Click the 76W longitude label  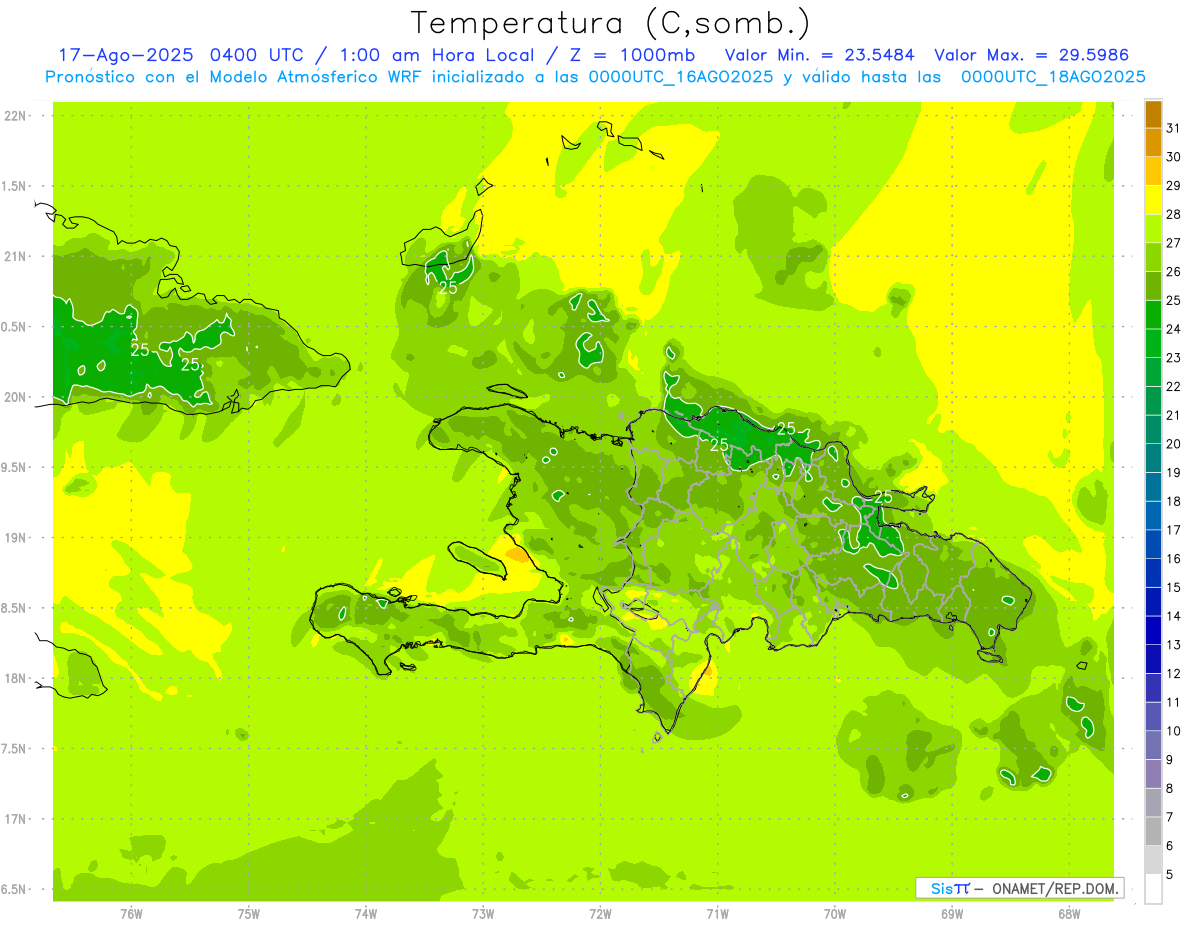coord(131,914)
